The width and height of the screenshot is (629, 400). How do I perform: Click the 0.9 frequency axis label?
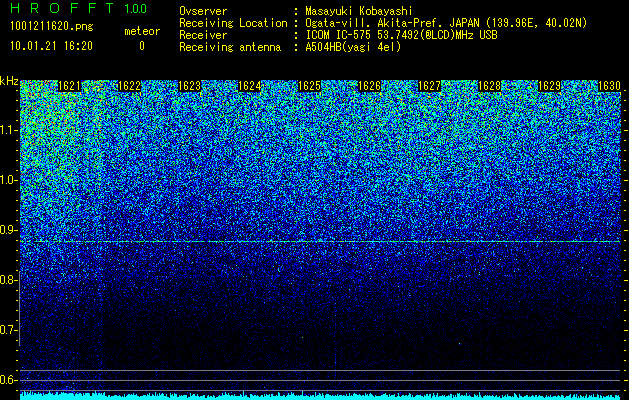point(8,230)
